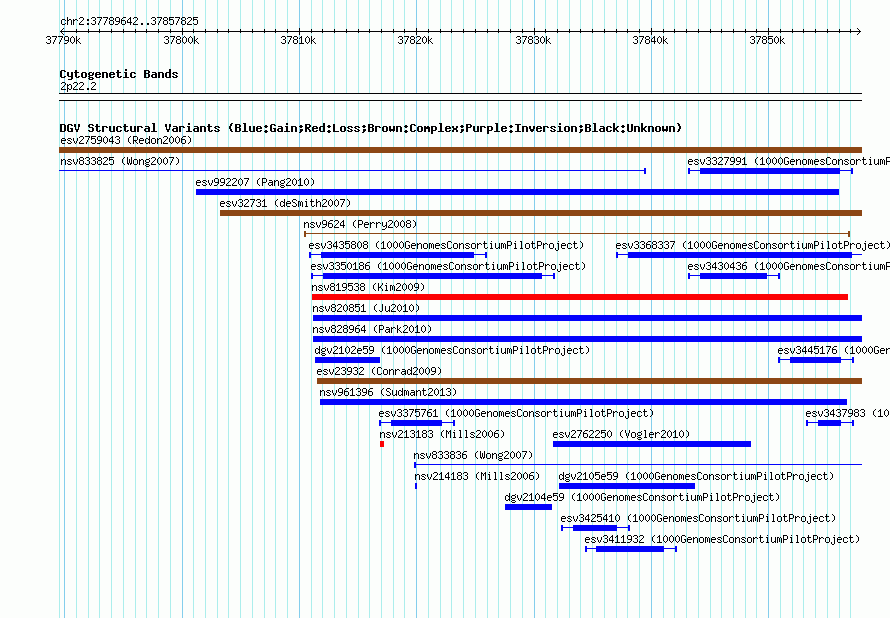Open the esv3425410 variant label
890x618 pixels.
pyautogui.click(x=698, y=518)
